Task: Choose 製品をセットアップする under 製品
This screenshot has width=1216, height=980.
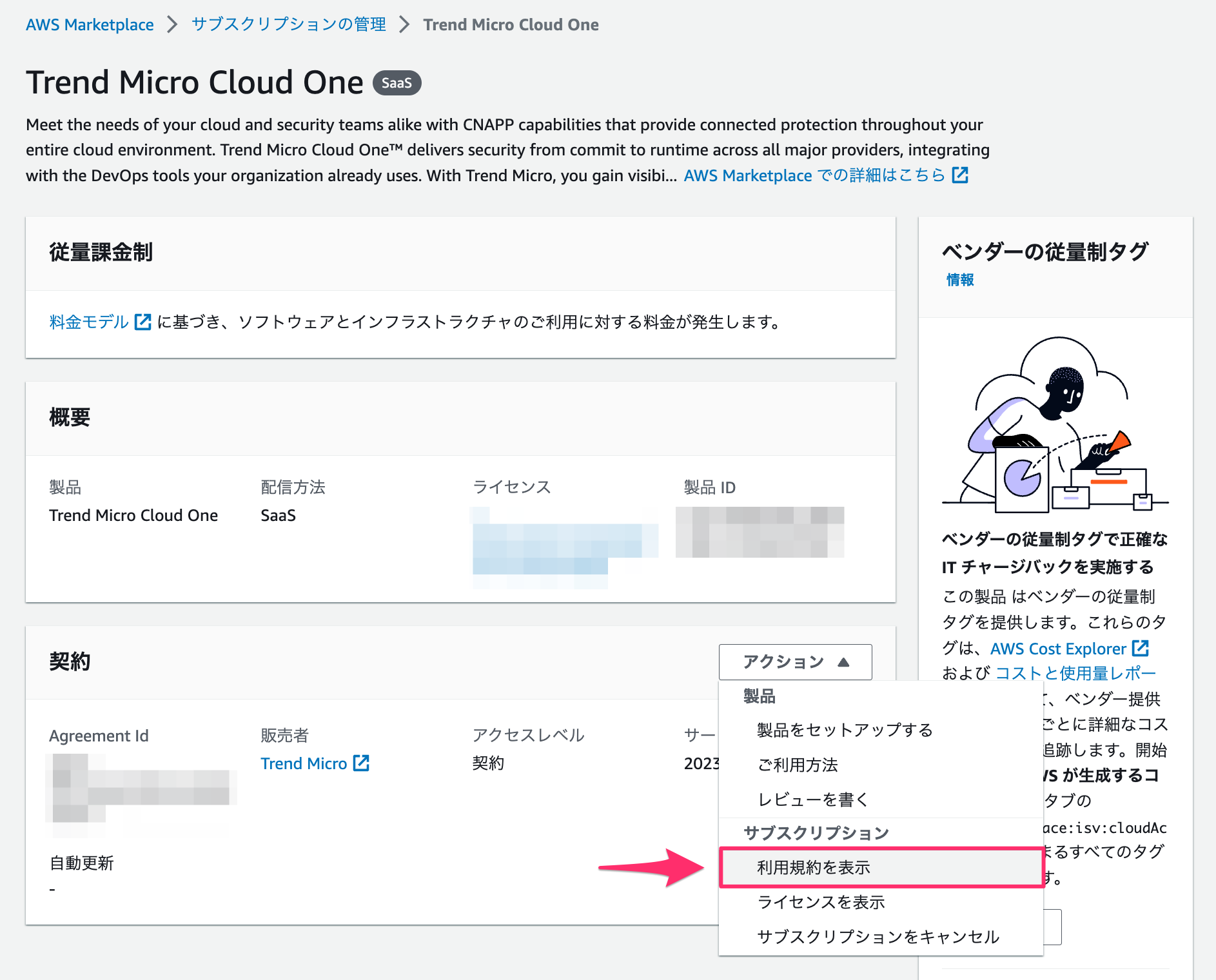Action: (x=843, y=730)
